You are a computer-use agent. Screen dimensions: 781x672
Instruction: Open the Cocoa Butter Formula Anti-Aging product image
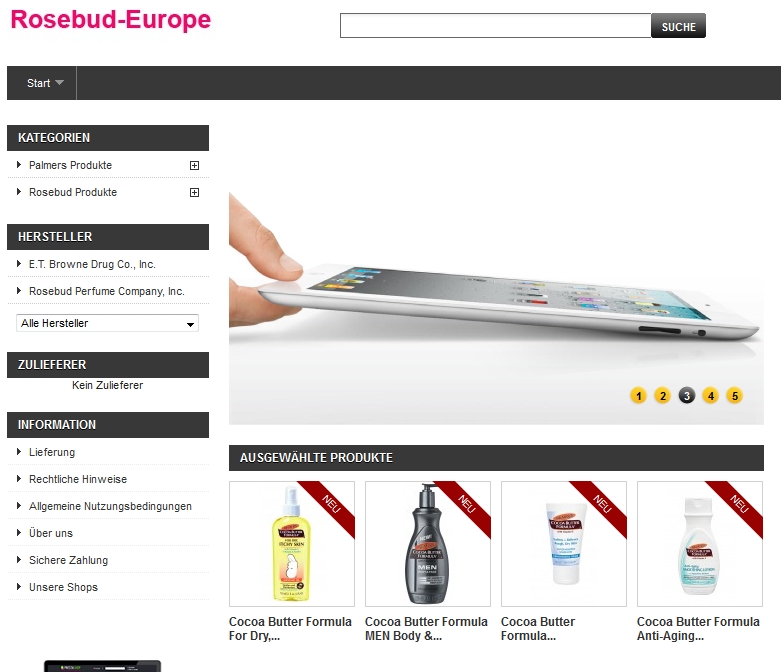tap(700, 544)
